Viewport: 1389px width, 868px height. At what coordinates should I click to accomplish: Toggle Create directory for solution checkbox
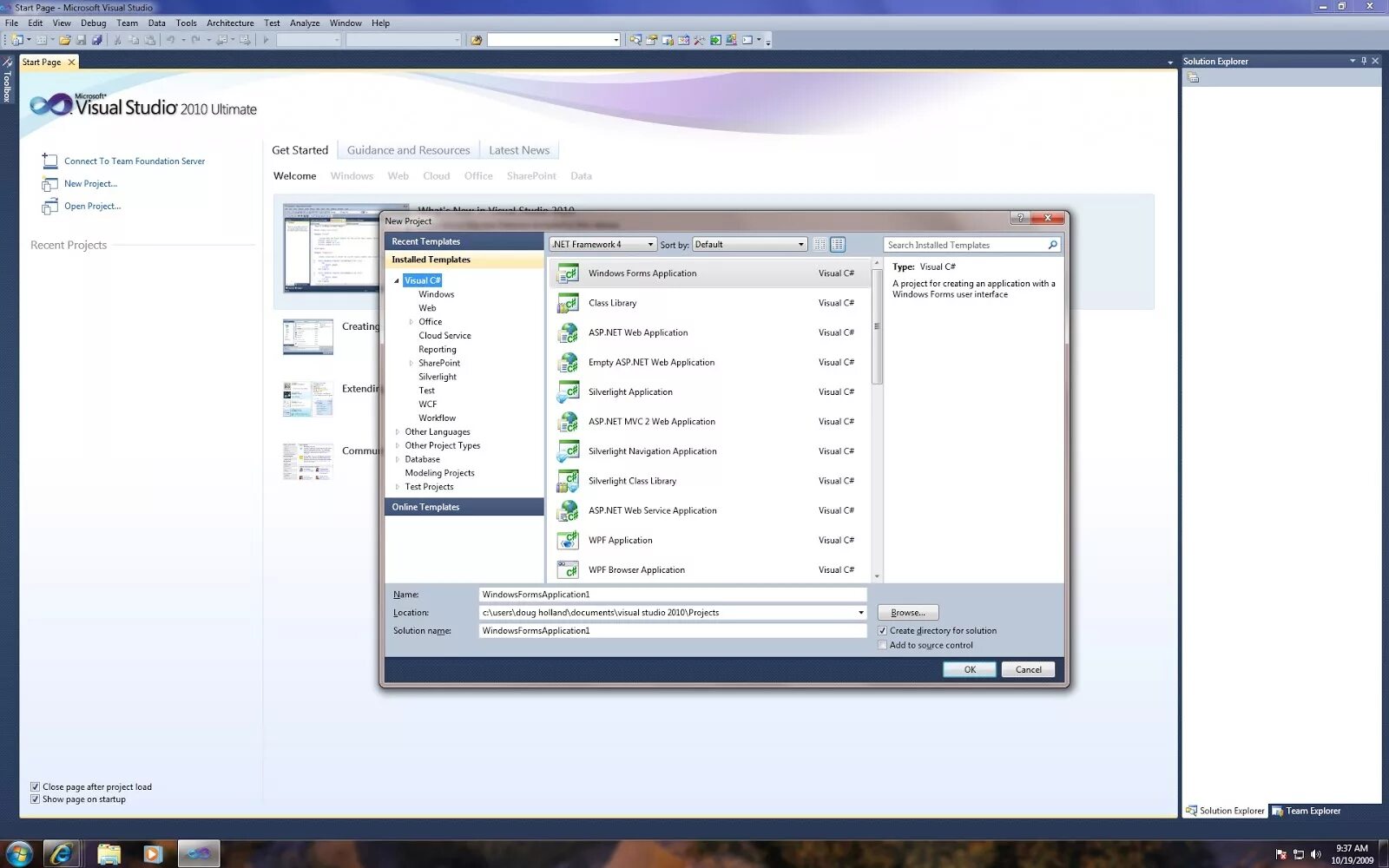[883, 631]
